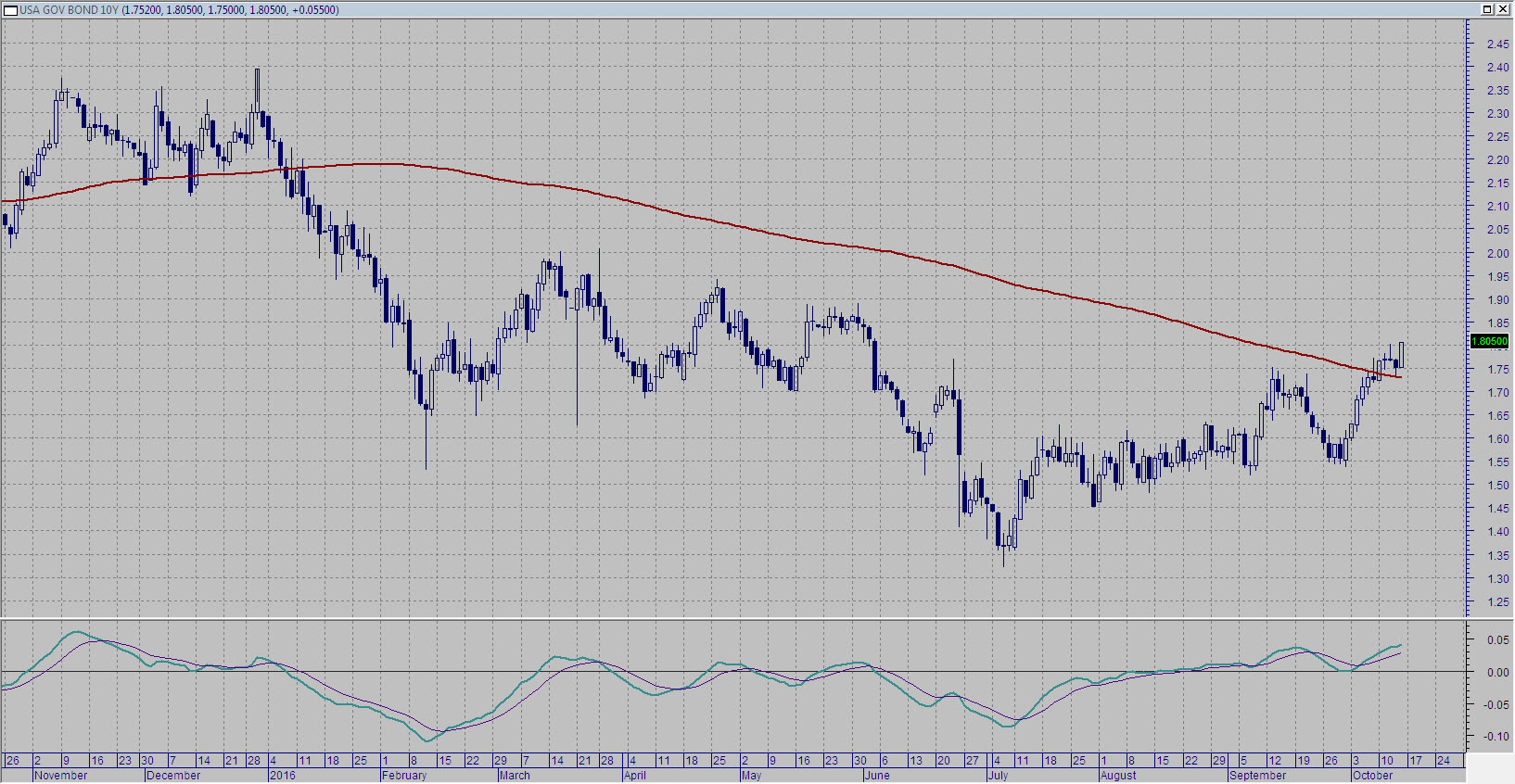Click the July month label on timeline
The image size is (1515, 784).
tap(999, 776)
